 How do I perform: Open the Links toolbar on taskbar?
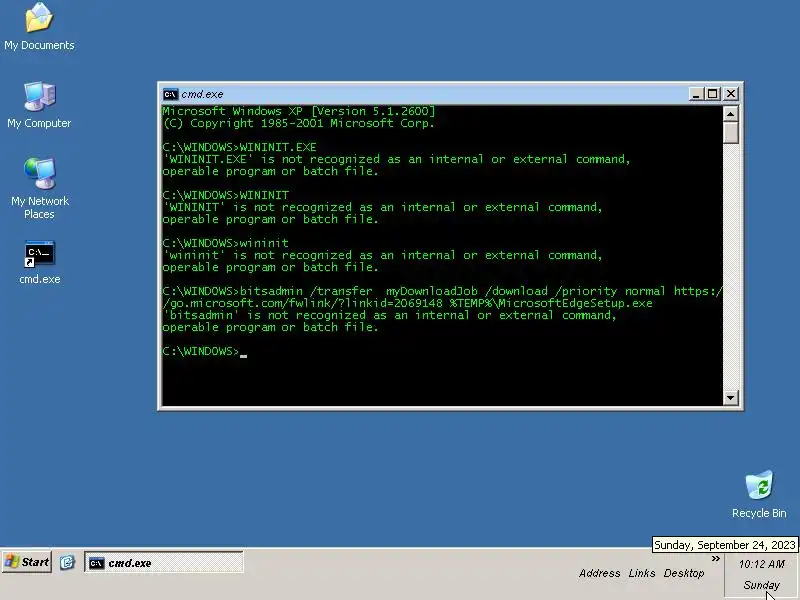pyautogui.click(x=642, y=573)
